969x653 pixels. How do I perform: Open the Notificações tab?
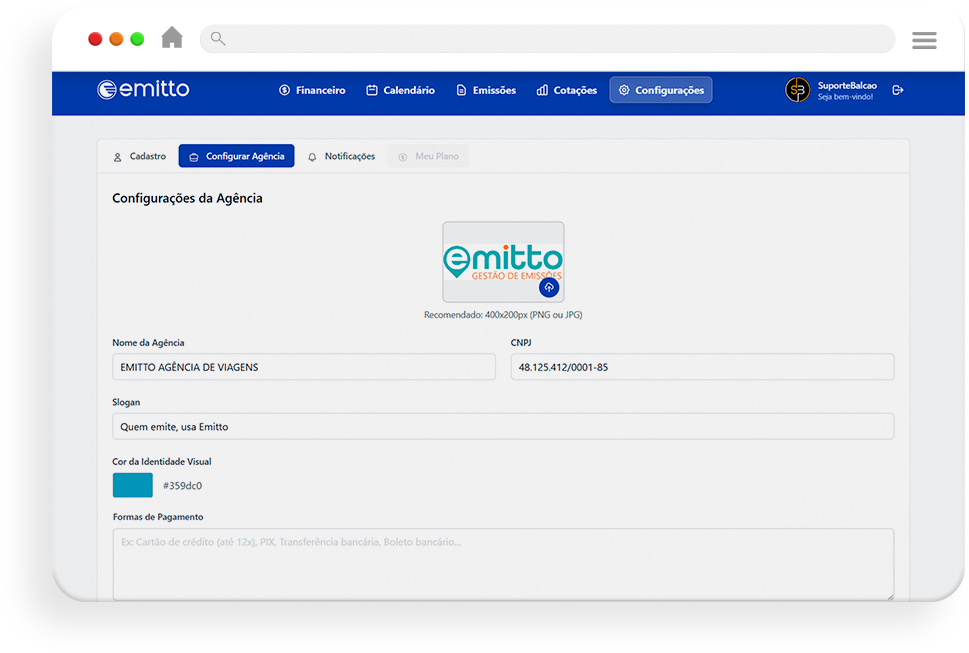tap(341, 157)
